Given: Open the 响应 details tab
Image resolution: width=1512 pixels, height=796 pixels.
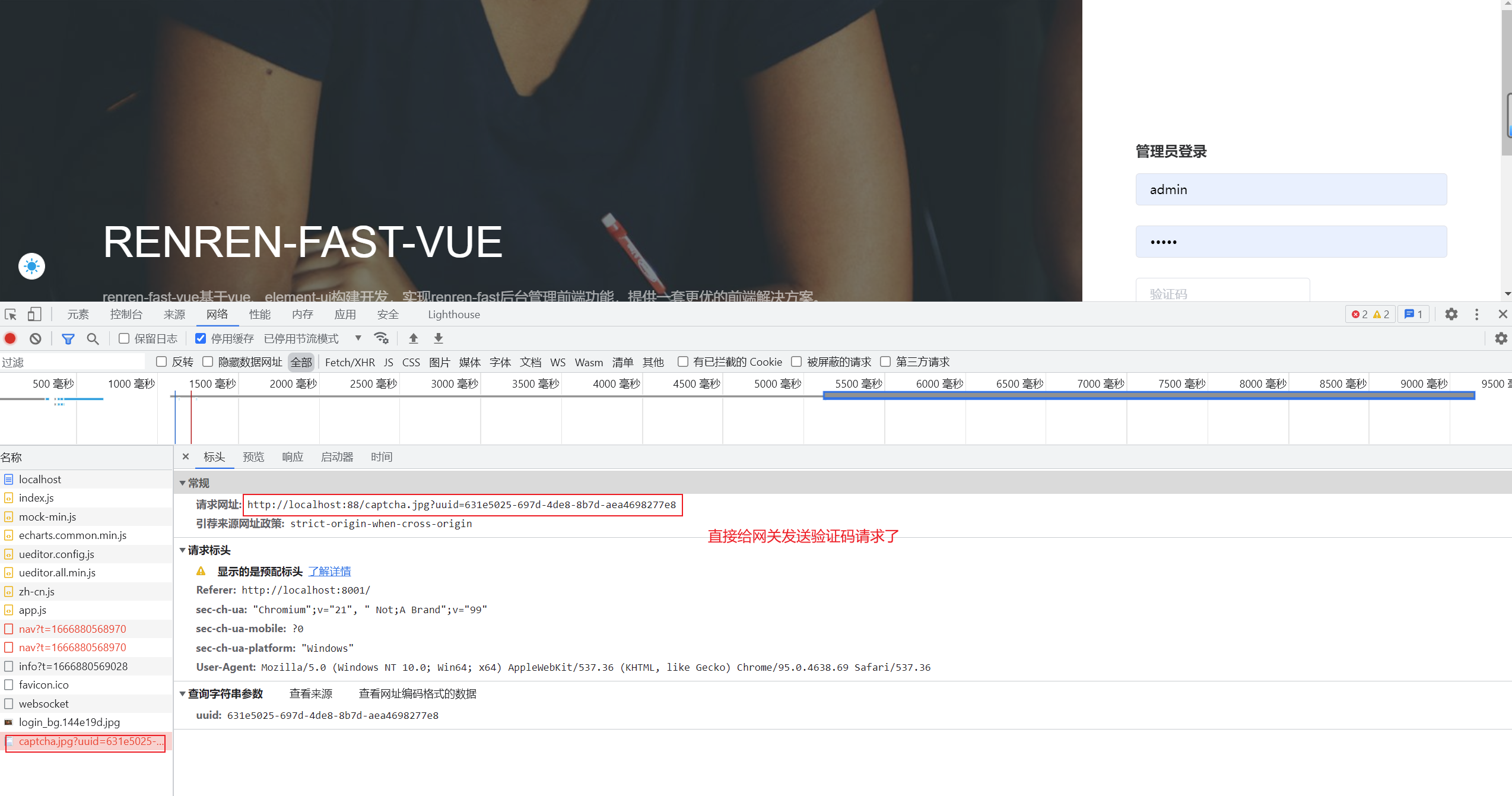Looking at the screenshot, I should pos(293,456).
